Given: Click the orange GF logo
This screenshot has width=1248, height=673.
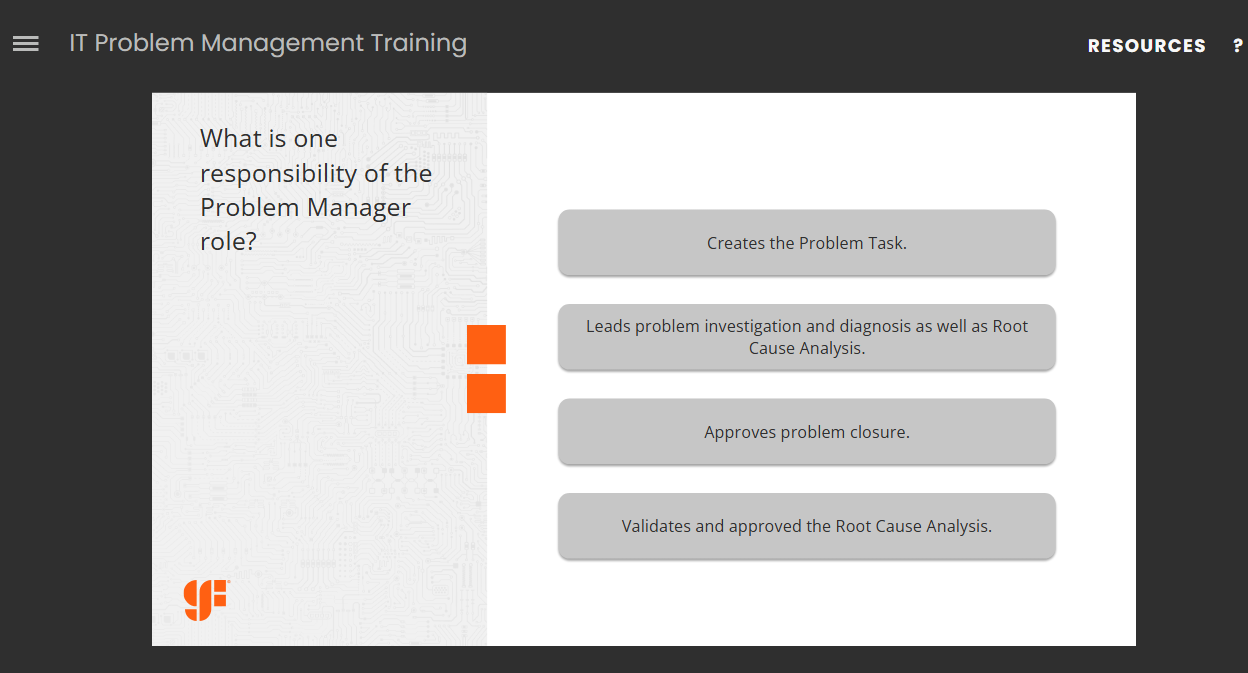Looking at the screenshot, I should [206, 599].
